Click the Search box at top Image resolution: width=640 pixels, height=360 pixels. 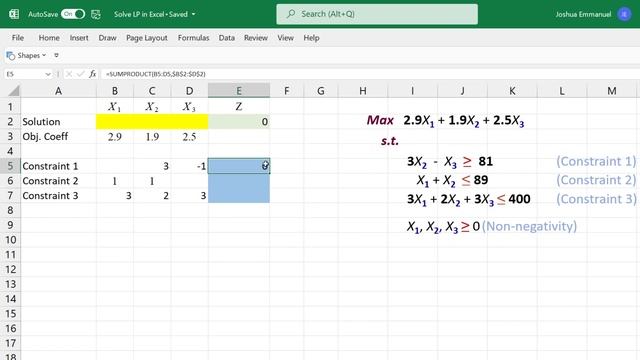377,14
